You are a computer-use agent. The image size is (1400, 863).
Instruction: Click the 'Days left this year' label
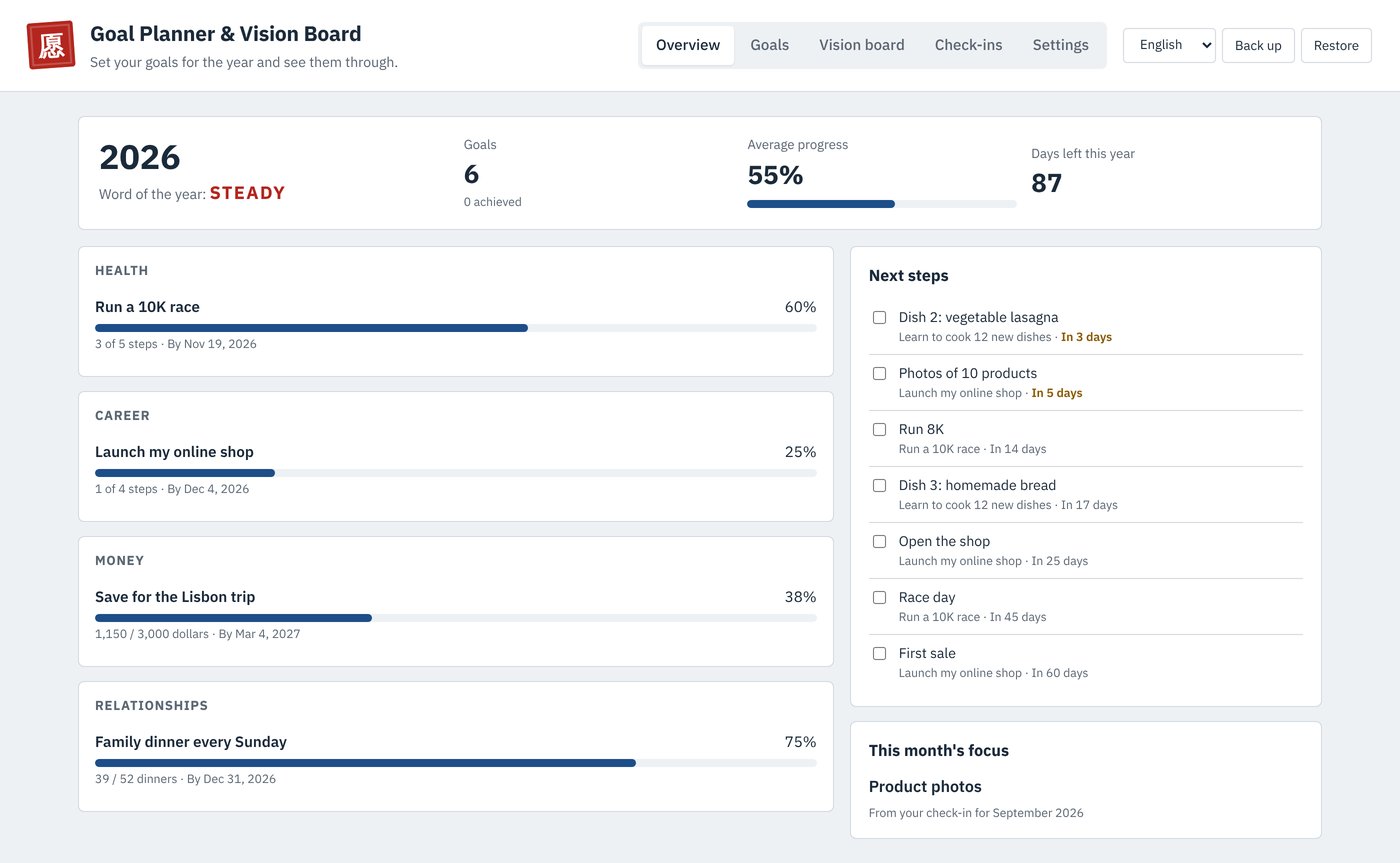1083,154
